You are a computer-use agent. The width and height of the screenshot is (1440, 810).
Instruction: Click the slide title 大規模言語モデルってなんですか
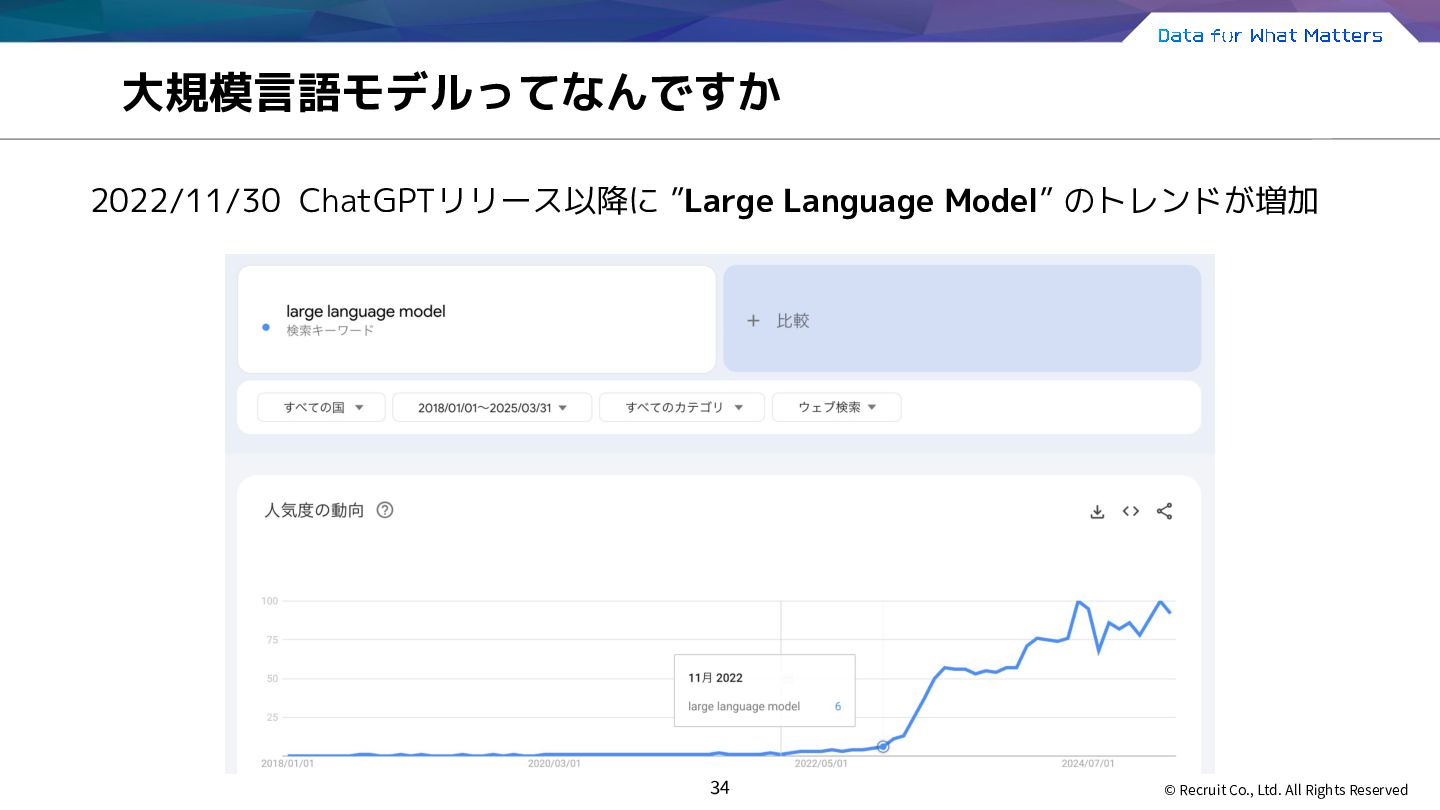(451, 94)
